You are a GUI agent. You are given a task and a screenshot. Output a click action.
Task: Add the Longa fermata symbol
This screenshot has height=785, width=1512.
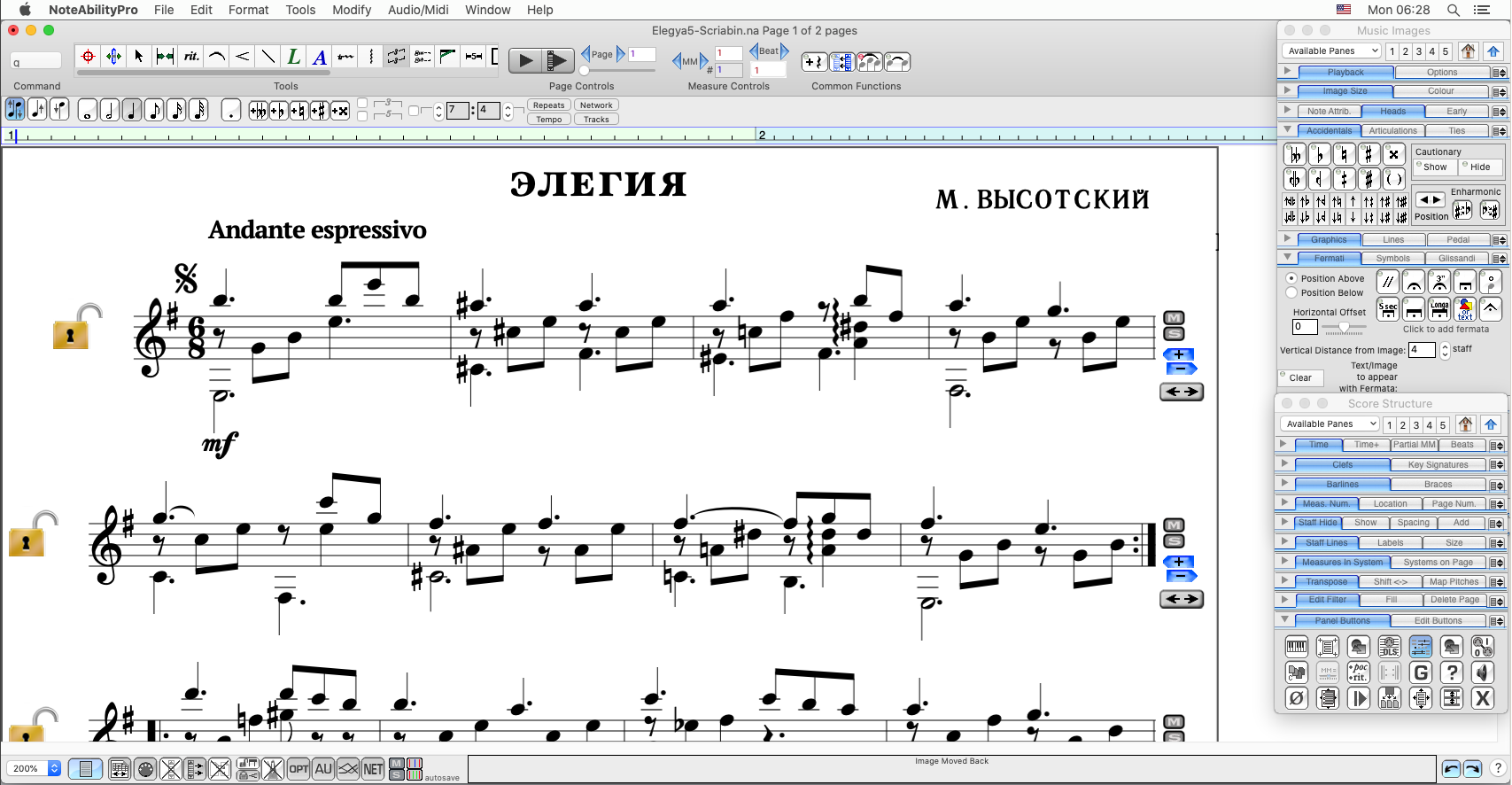click(x=1439, y=308)
